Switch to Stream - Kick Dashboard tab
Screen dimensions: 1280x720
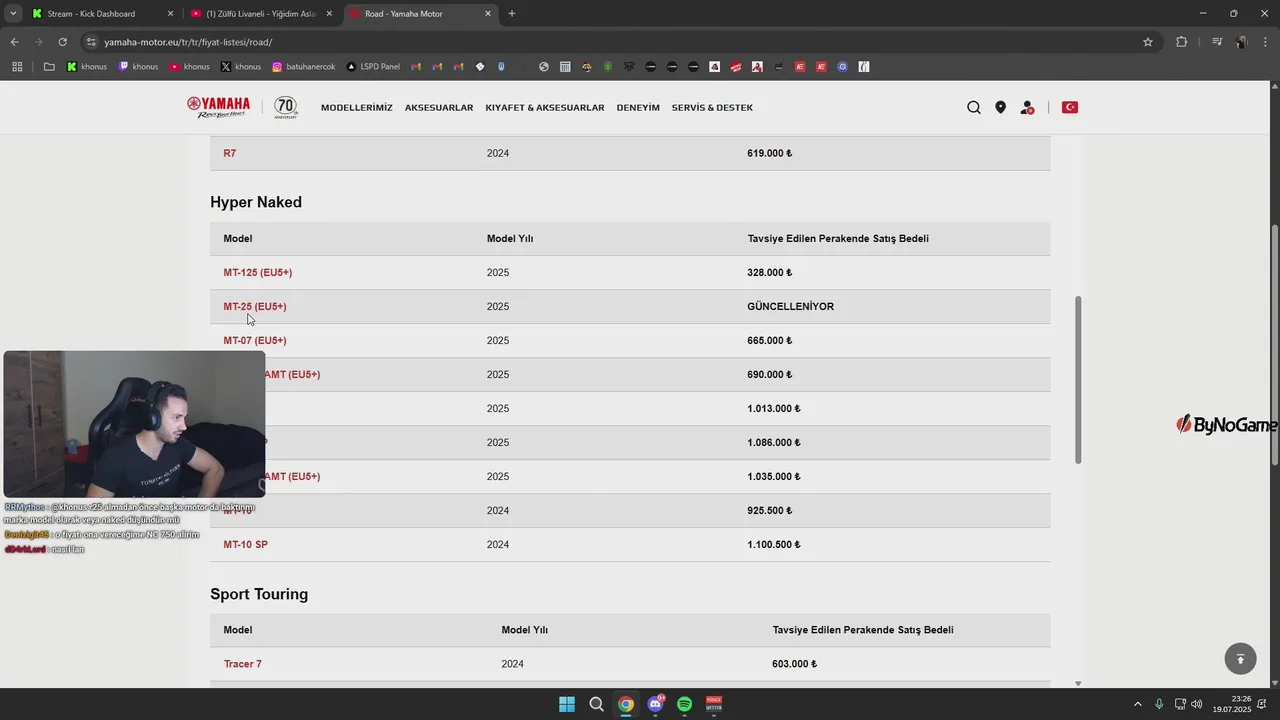tap(91, 14)
